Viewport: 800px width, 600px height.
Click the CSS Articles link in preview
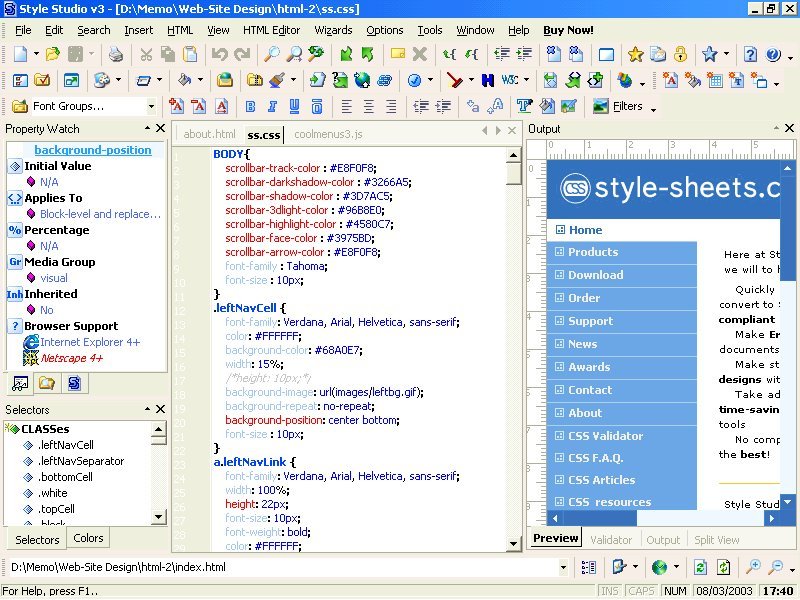click(602, 480)
